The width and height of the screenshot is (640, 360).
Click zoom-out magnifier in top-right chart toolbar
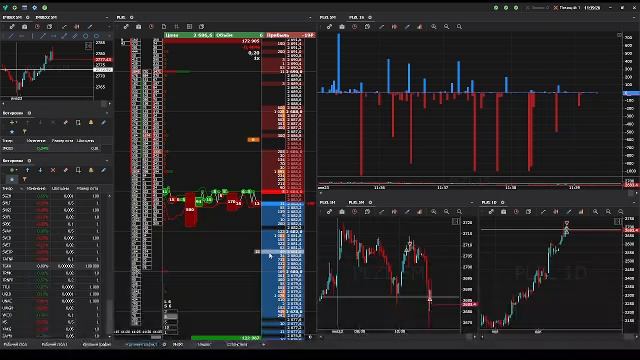click(x=447, y=27)
